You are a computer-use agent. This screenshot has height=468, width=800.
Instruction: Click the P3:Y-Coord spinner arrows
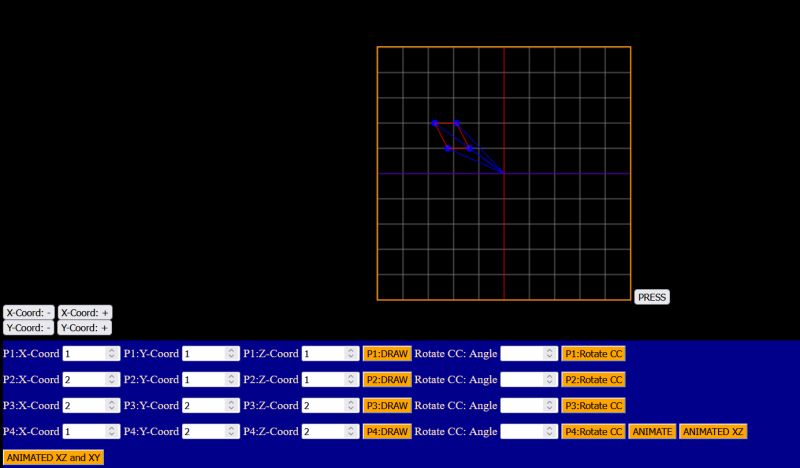tap(231, 406)
